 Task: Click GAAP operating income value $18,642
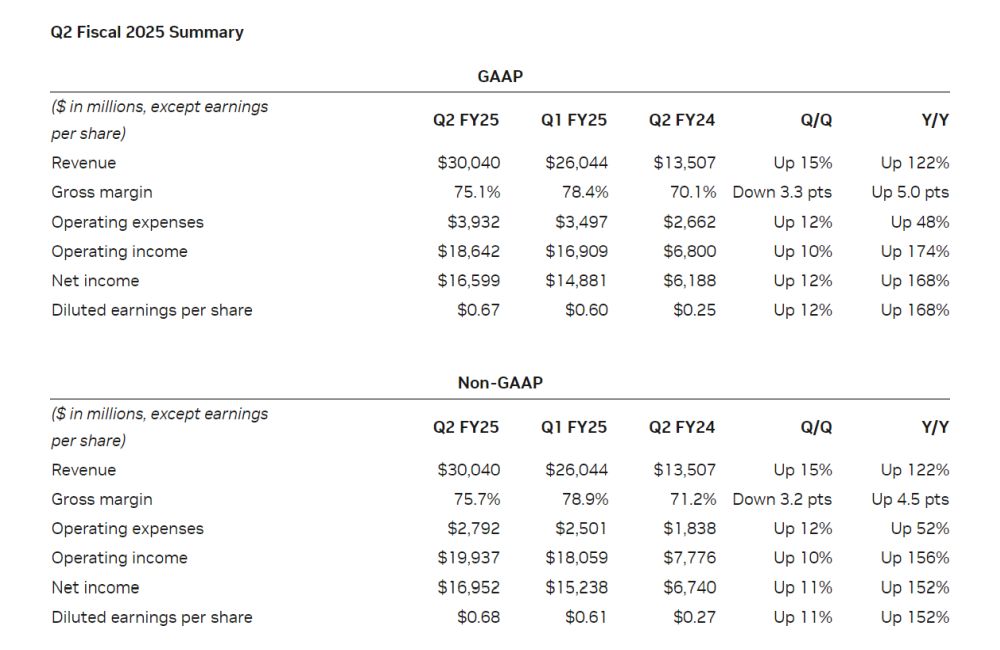click(x=469, y=251)
